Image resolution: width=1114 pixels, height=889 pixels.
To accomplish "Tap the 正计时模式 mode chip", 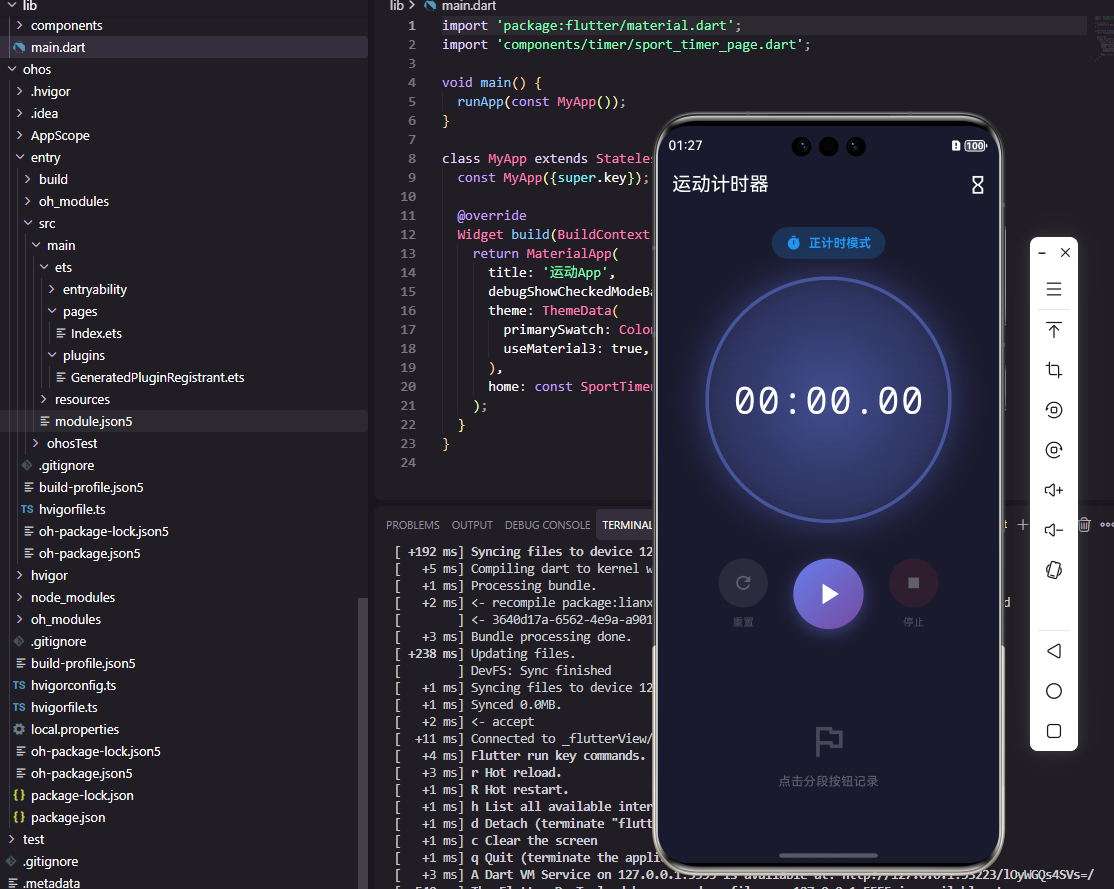I will tap(828, 243).
